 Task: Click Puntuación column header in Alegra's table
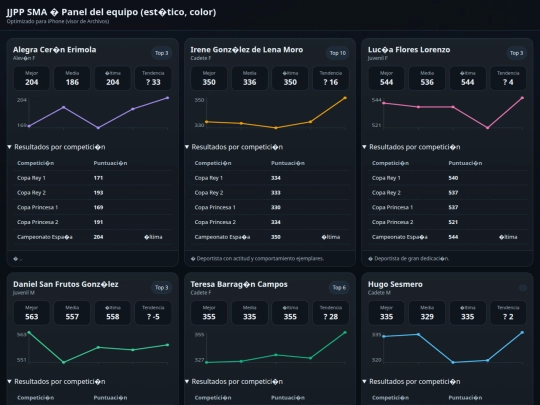click(110, 163)
